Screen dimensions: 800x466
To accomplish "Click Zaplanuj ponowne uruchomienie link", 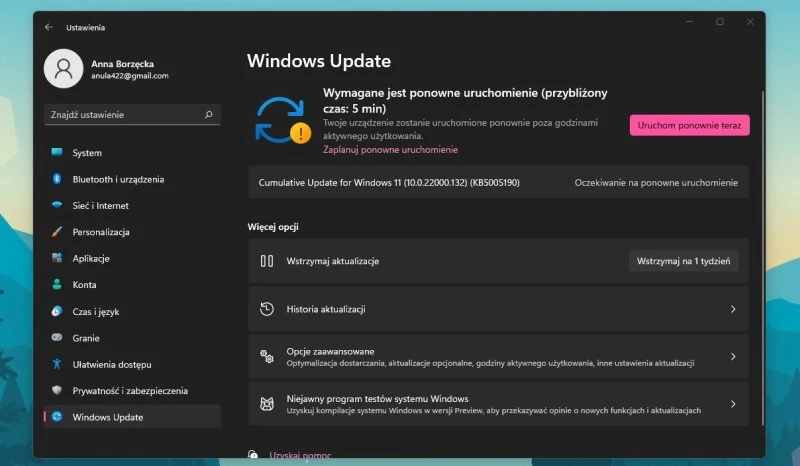I will click(390, 150).
